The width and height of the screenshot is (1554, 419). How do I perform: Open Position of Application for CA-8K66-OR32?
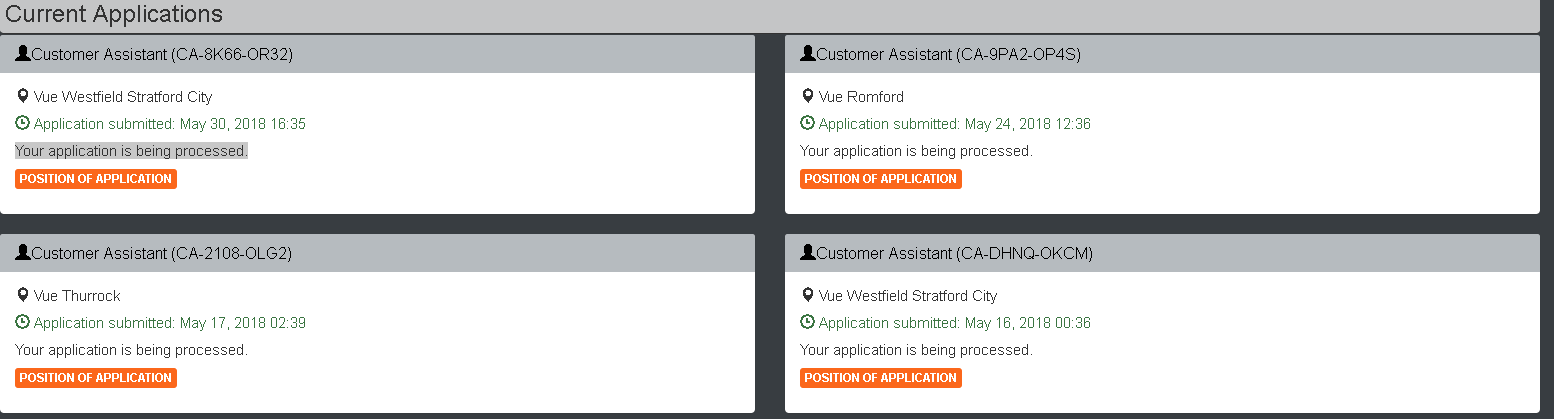96,179
